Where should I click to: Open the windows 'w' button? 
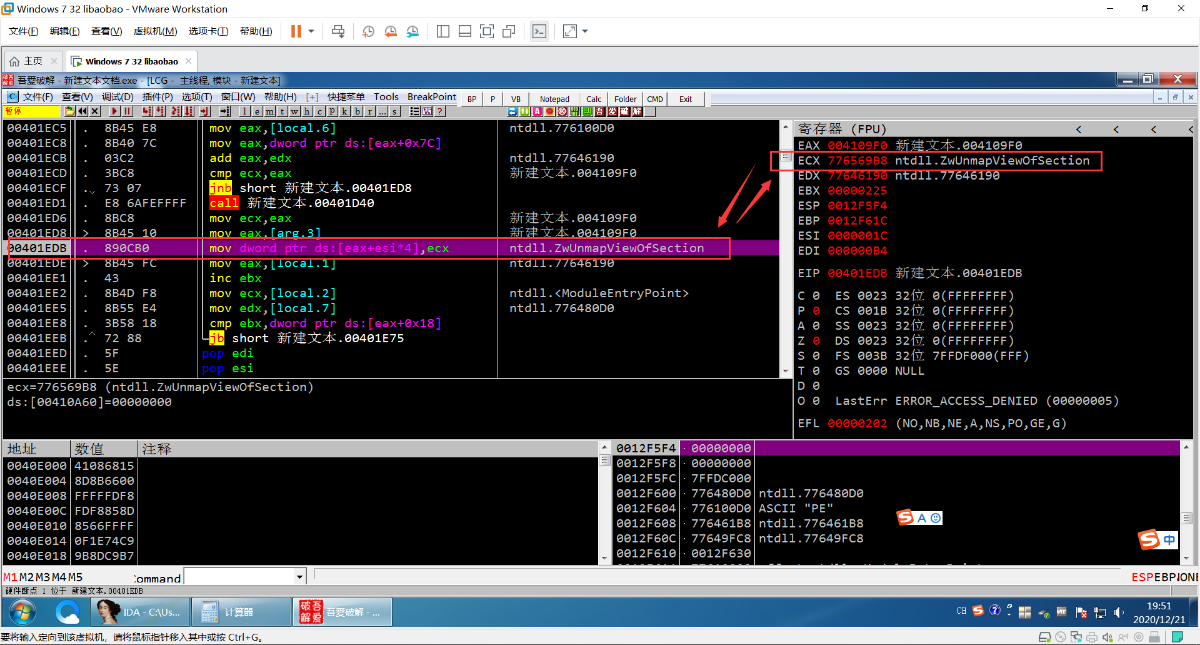[294, 111]
